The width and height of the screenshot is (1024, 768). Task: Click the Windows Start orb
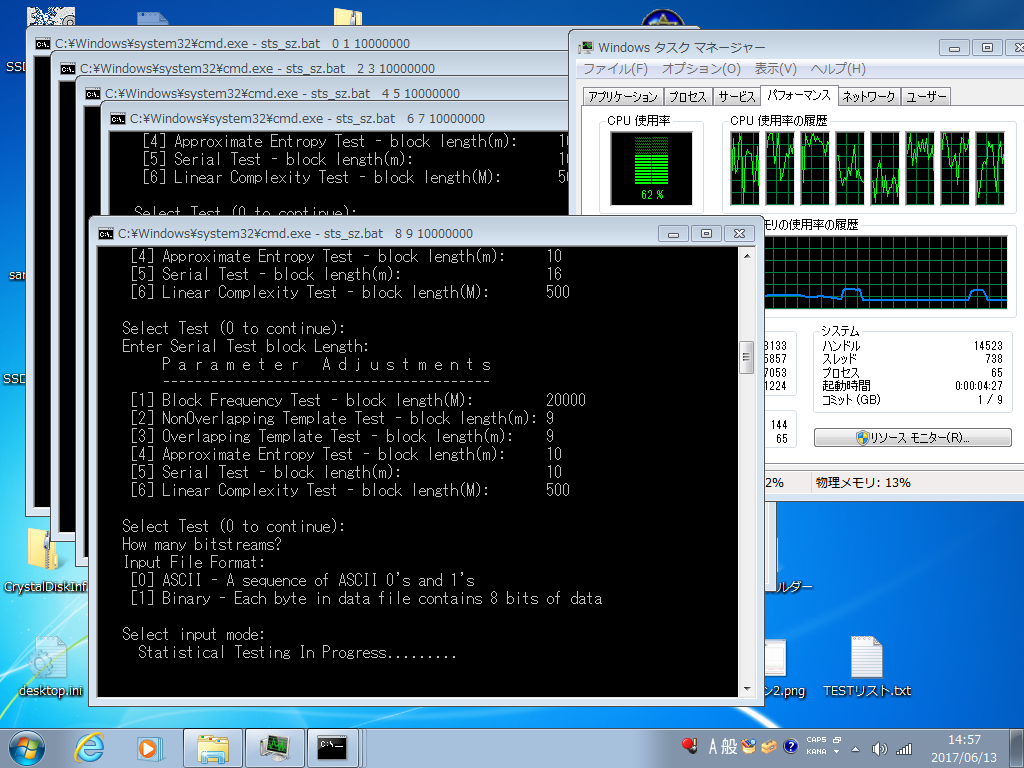pos(27,747)
